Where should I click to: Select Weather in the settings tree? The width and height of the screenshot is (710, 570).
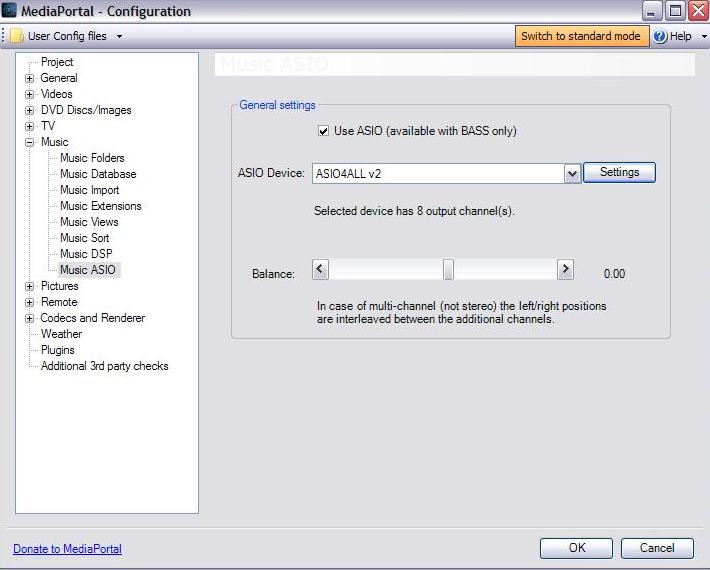point(61,334)
